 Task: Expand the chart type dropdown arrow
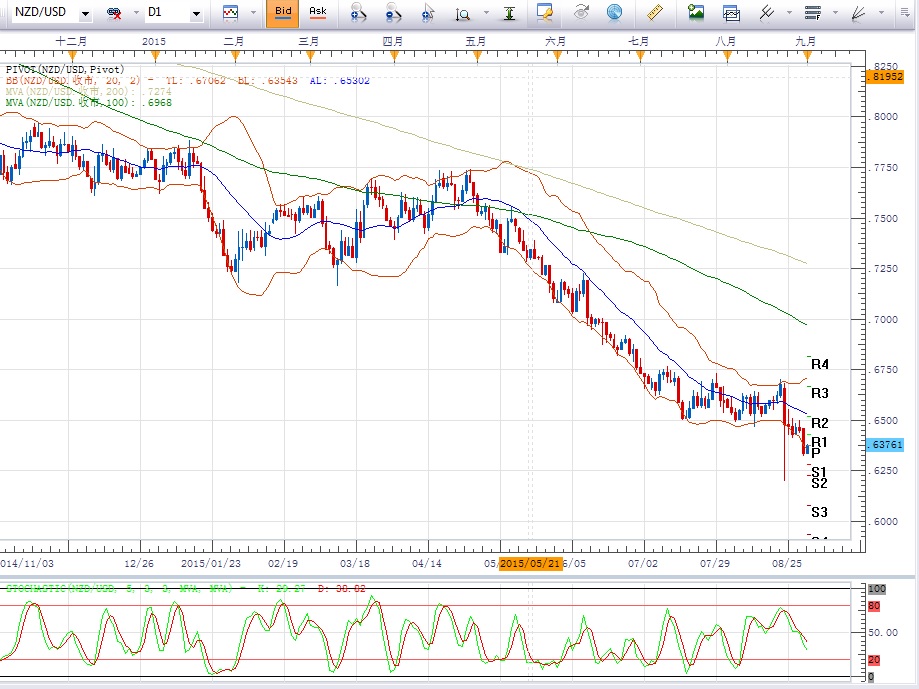click(x=253, y=12)
